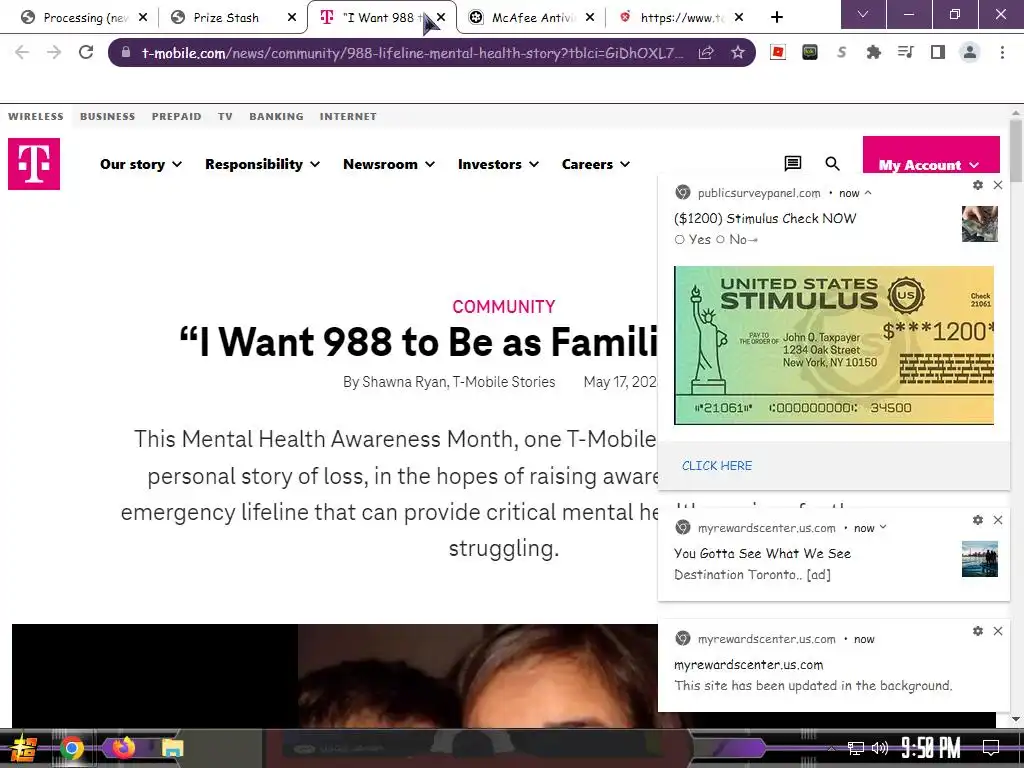This screenshot has height=768, width=1024.
Task: Expand the Our story menu
Action: click(x=140, y=164)
